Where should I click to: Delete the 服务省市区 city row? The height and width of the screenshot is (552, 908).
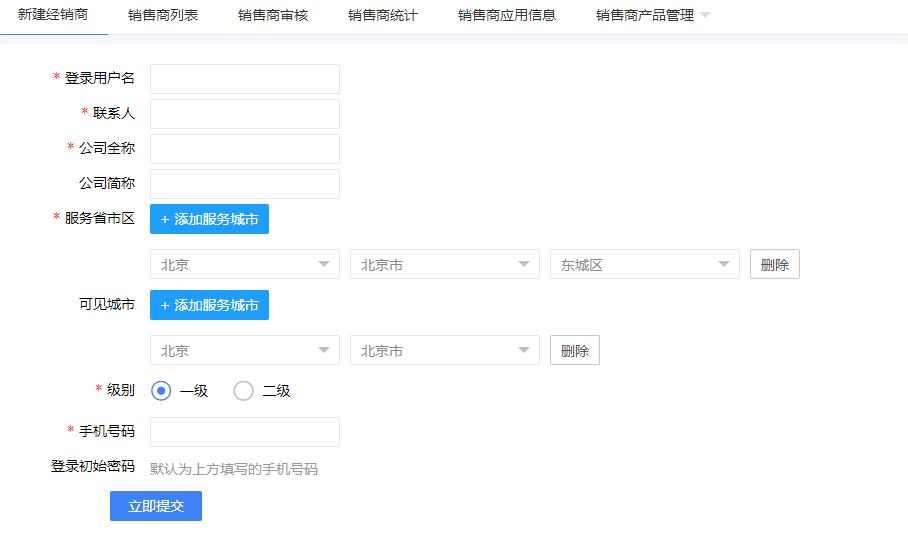[775, 265]
